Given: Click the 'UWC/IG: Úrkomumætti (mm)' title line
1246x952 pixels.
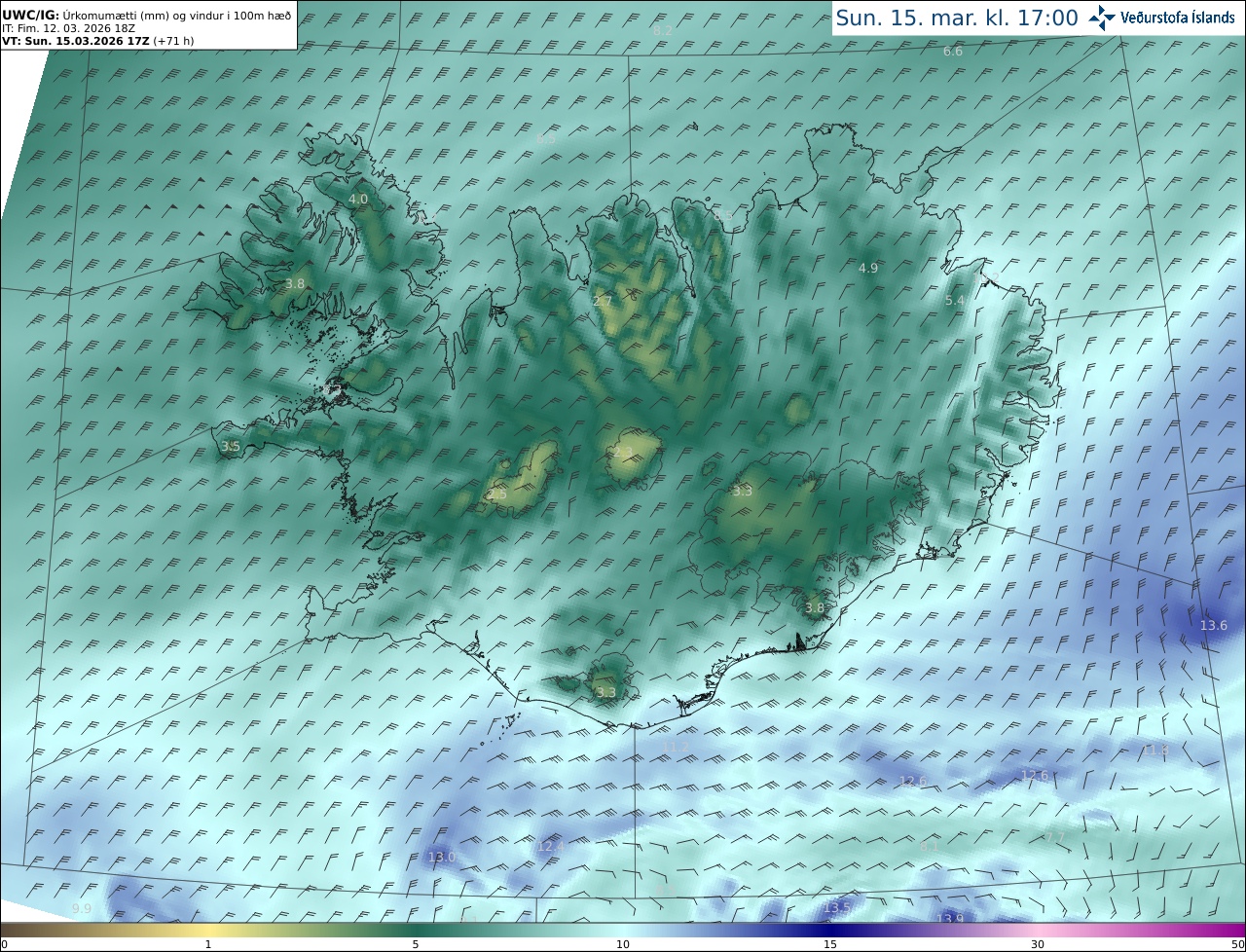Looking at the screenshot, I should pos(146,15).
